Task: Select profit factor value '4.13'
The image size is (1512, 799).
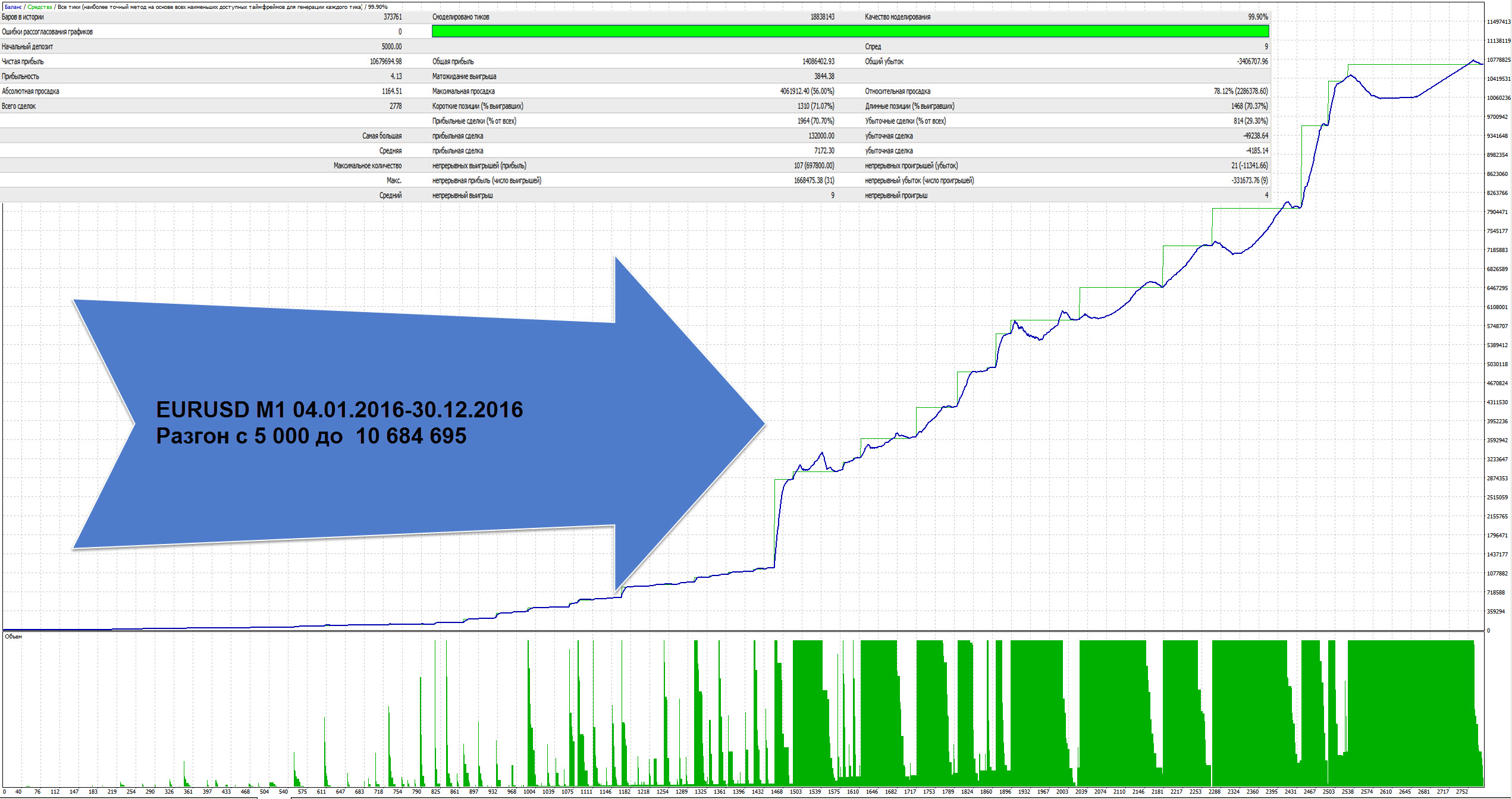Action: coord(396,77)
